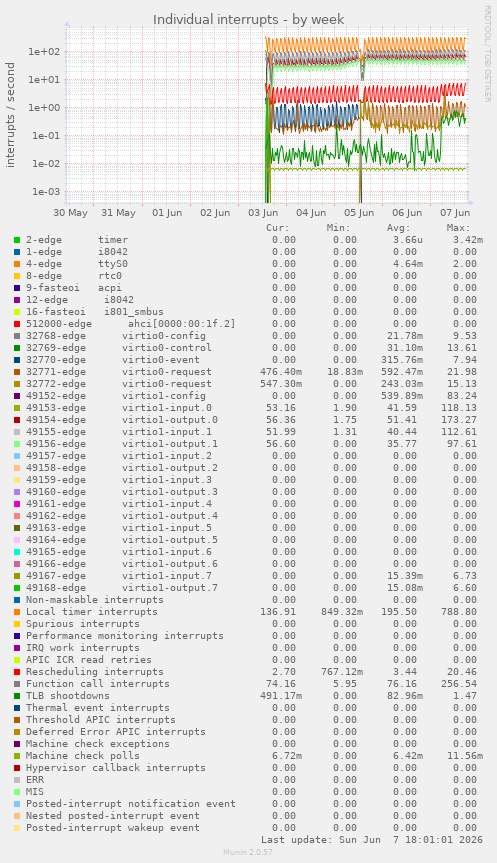The image size is (497, 863).
Task: Select the ERR legend label
Action: pyautogui.click(x=35, y=780)
